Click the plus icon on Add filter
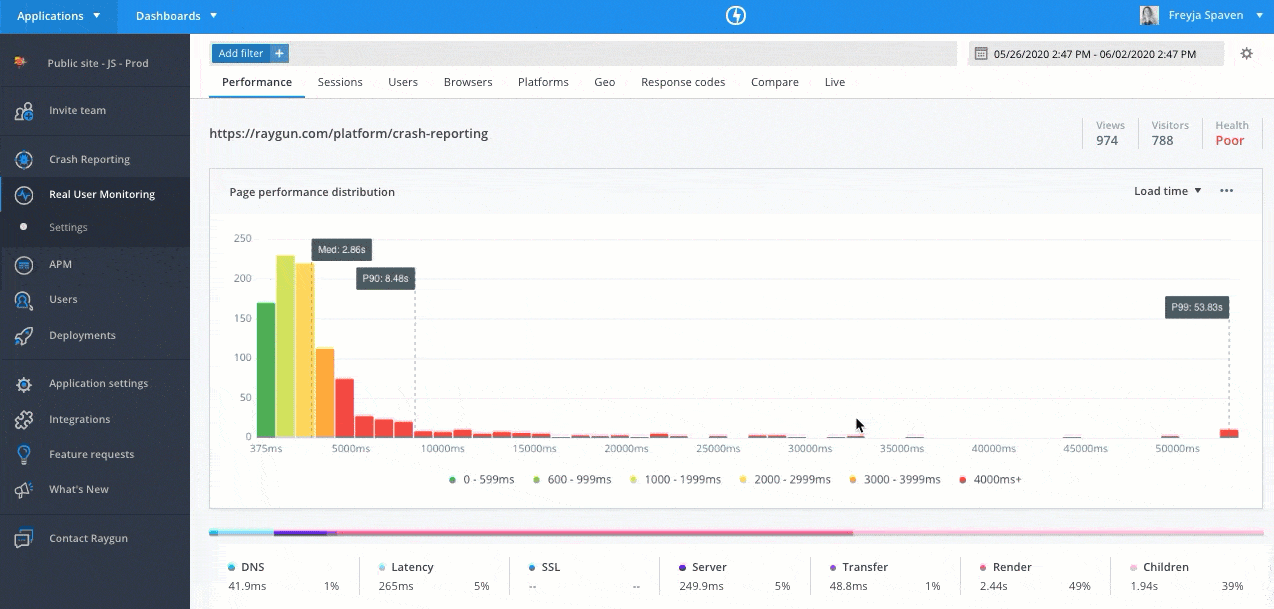The height and width of the screenshot is (609, 1274). [x=279, y=54]
